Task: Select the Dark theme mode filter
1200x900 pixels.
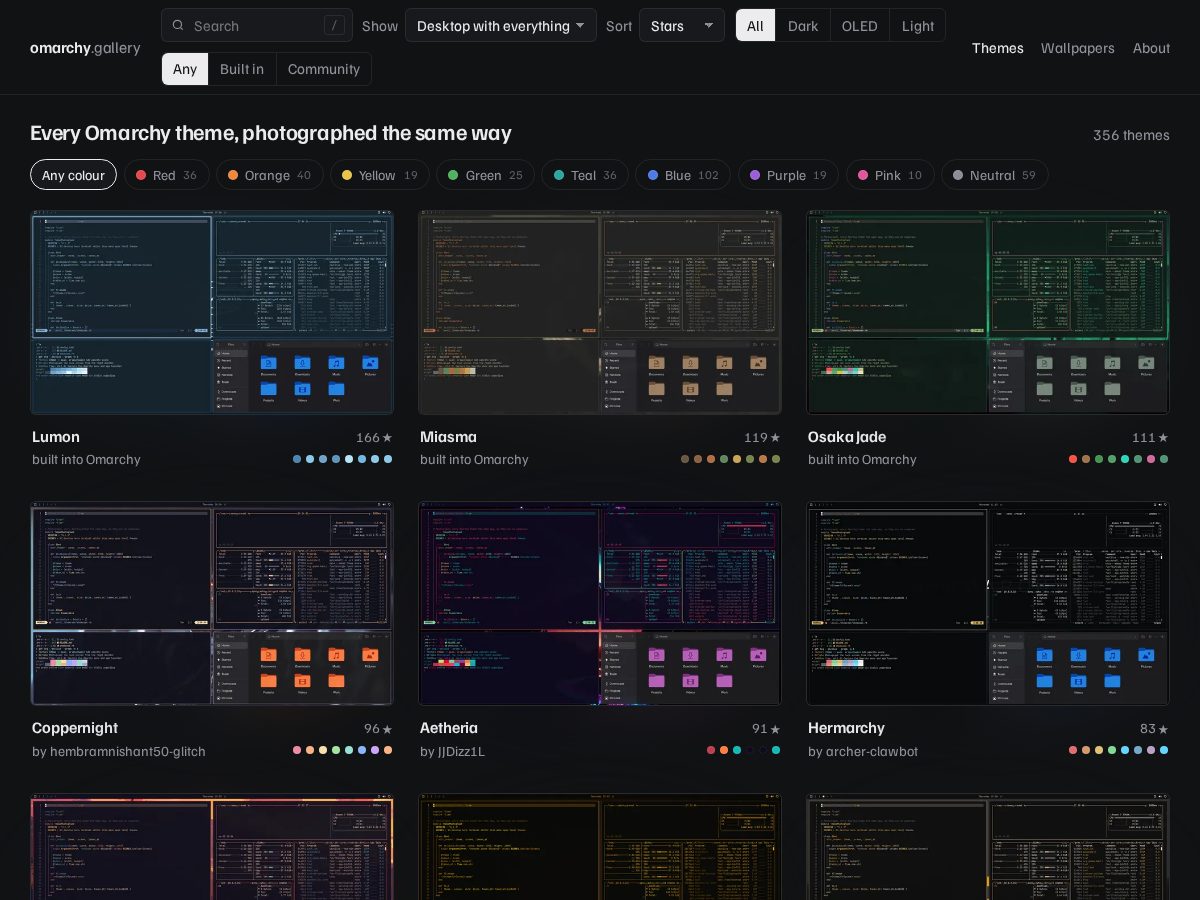Action: click(x=803, y=26)
